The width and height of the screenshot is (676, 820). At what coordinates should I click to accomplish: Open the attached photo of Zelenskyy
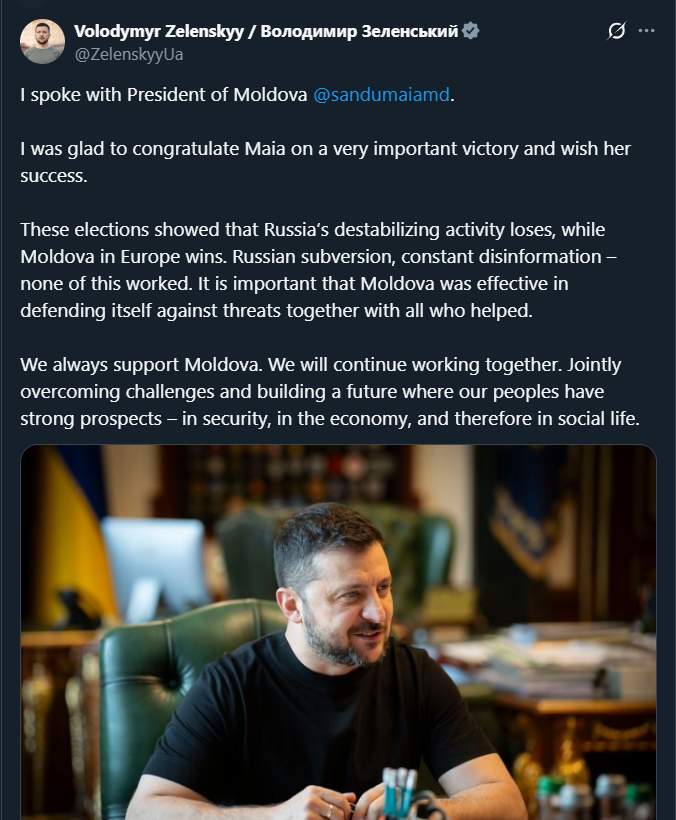click(x=338, y=632)
